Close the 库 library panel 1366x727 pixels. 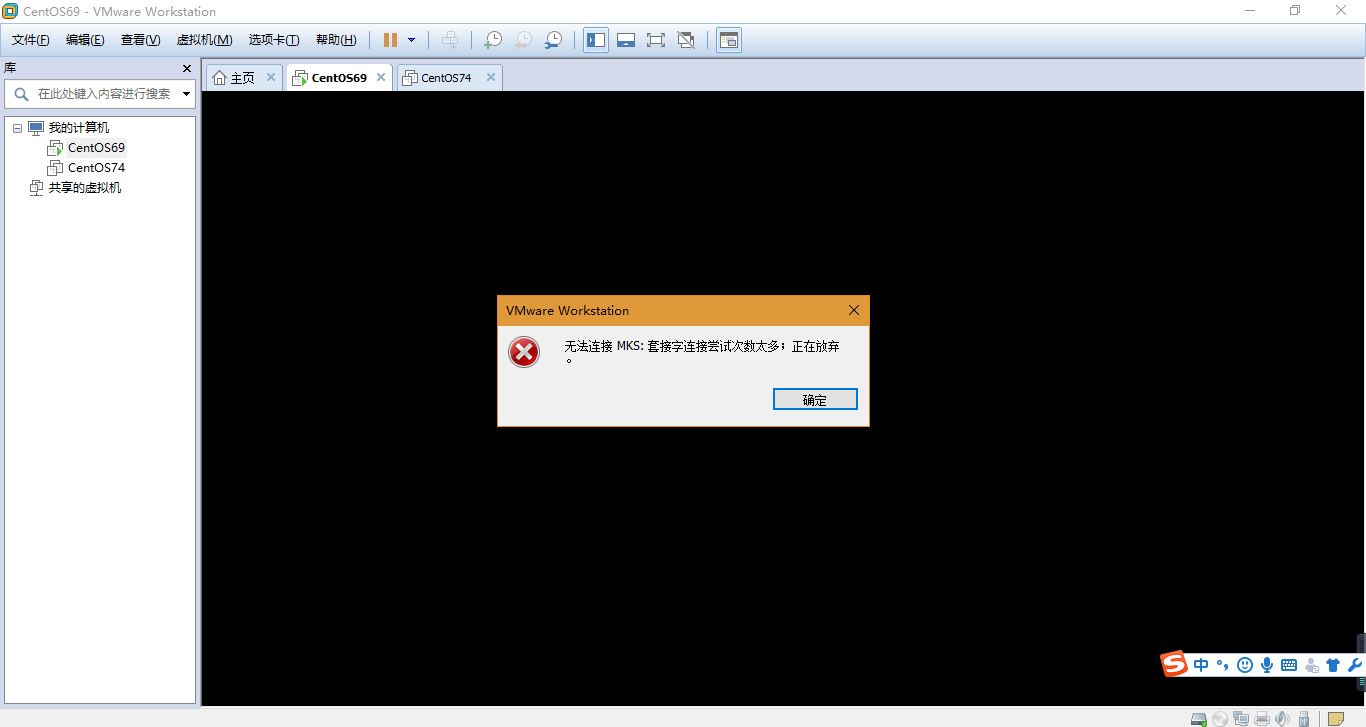[187, 68]
